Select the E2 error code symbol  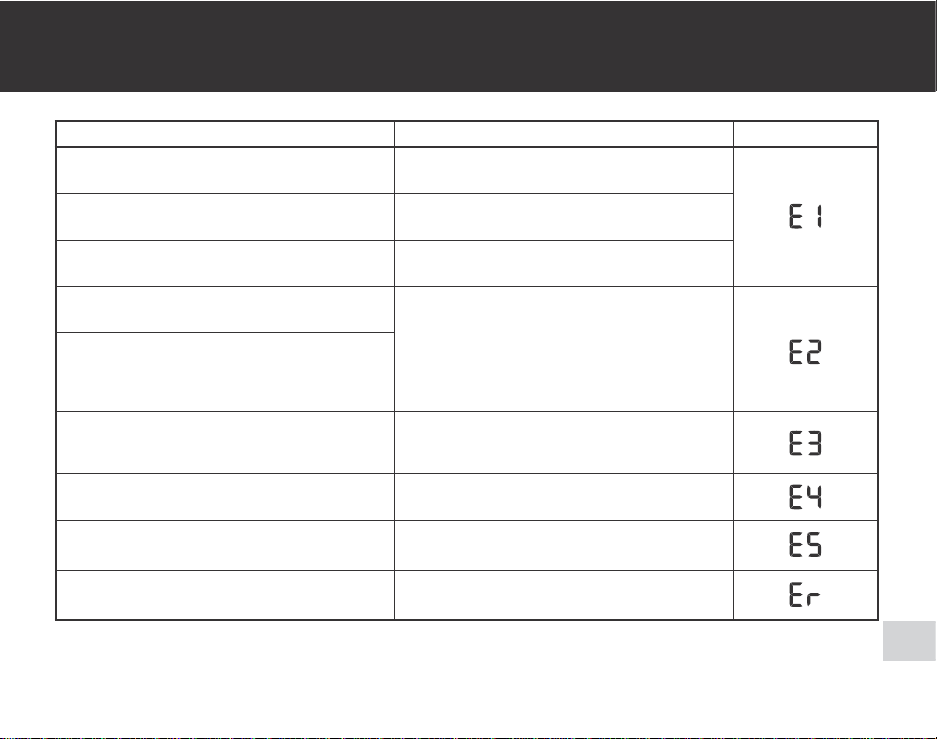click(806, 352)
